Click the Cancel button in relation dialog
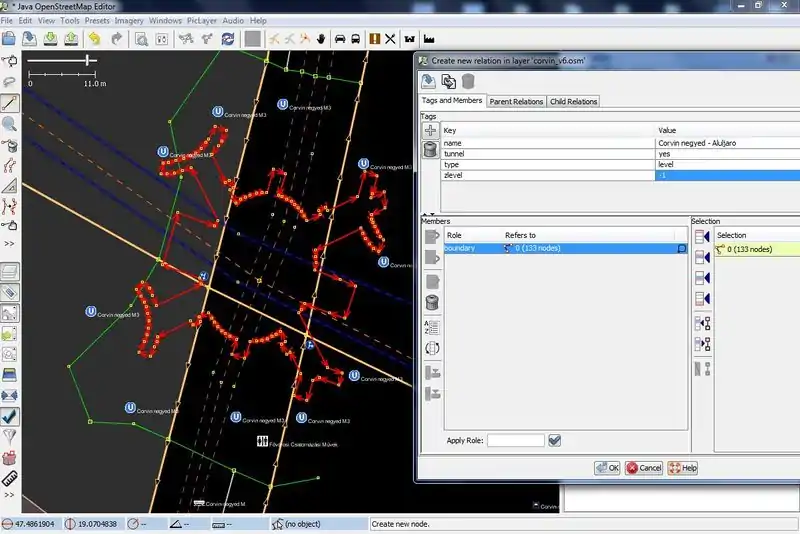 coord(644,467)
